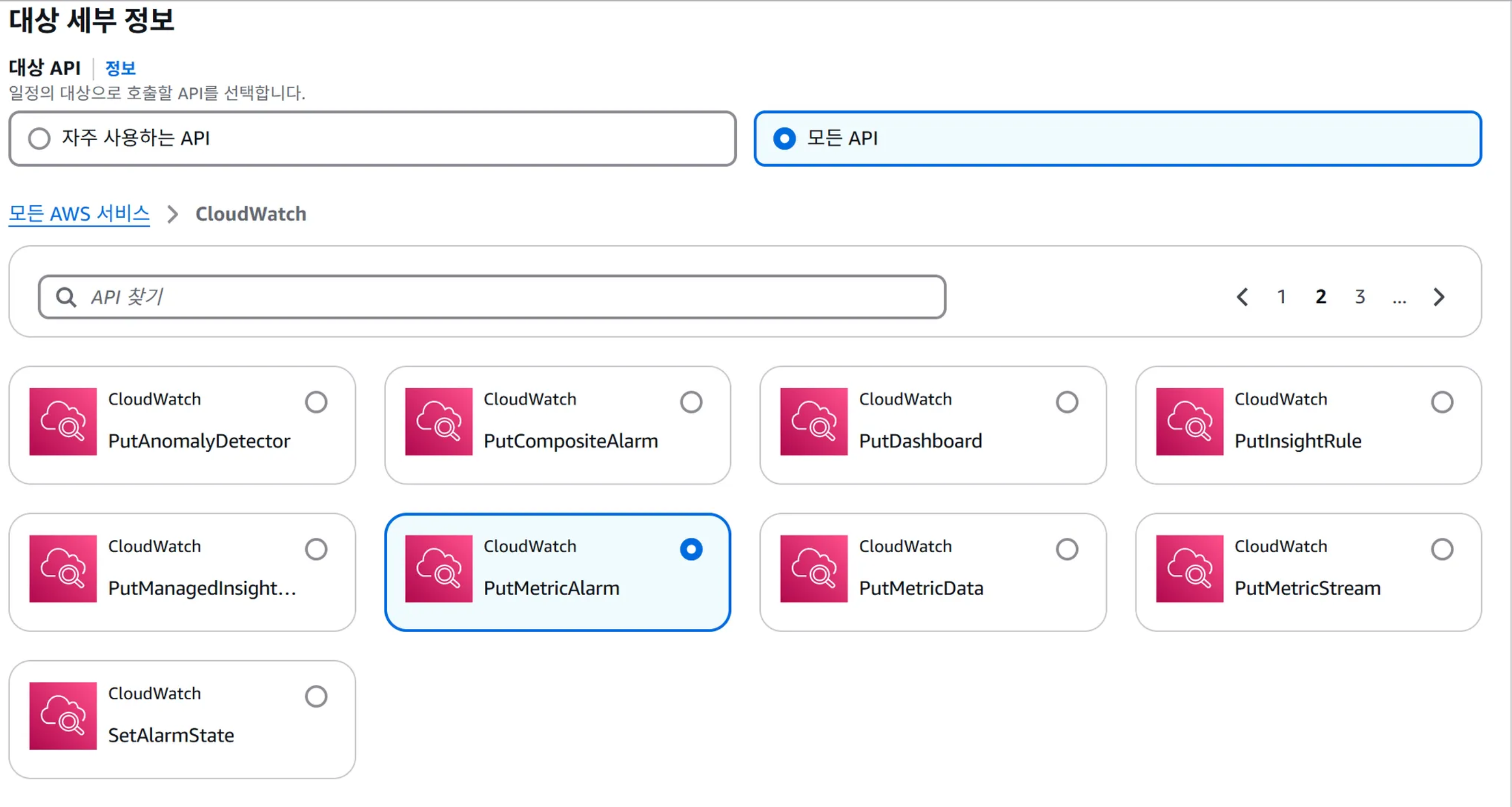Go to previous page with left chevron
The height and width of the screenshot is (807, 1512).
[1242, 297]
